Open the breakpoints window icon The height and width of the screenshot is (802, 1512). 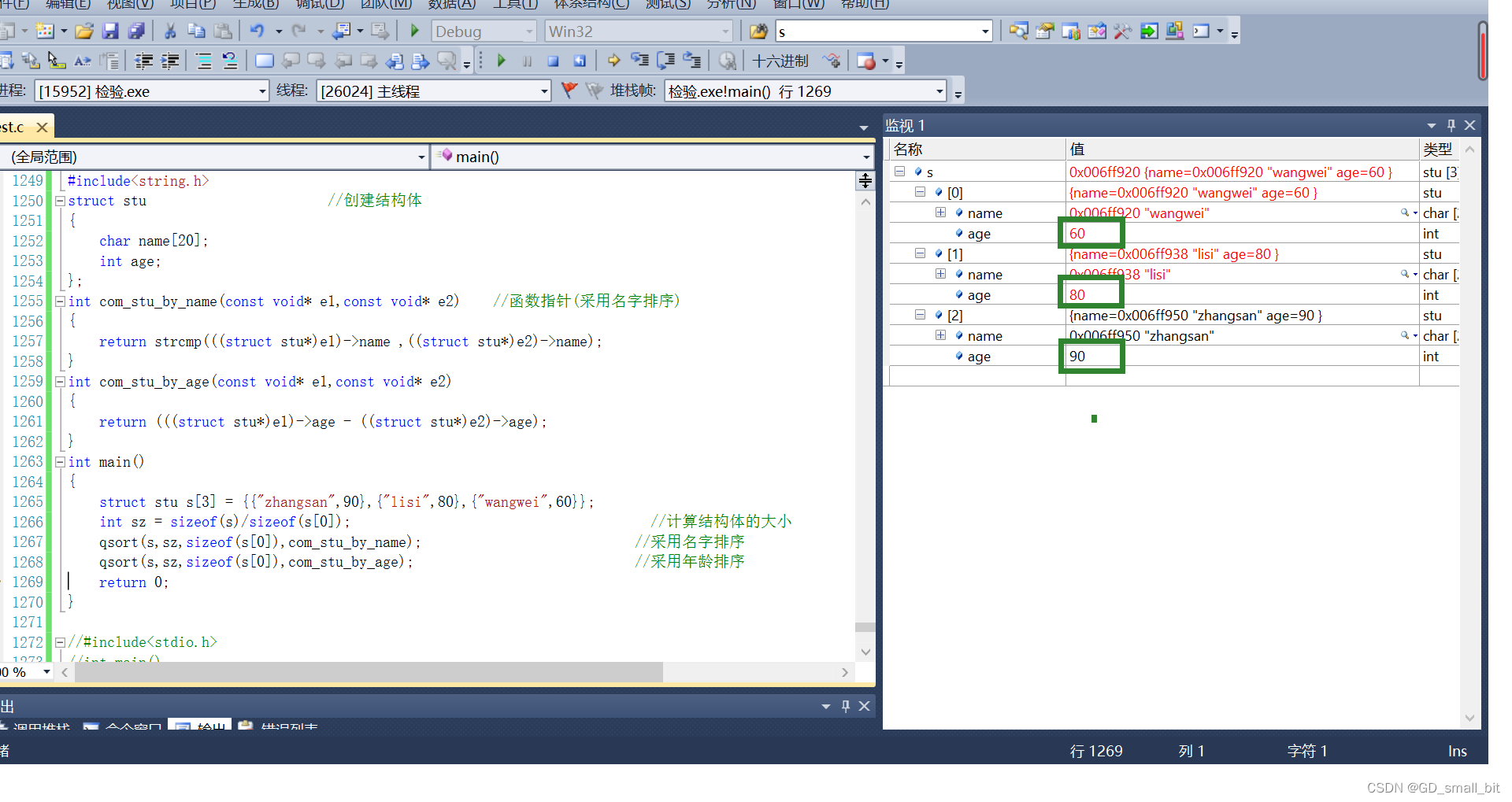coord(866,61)
